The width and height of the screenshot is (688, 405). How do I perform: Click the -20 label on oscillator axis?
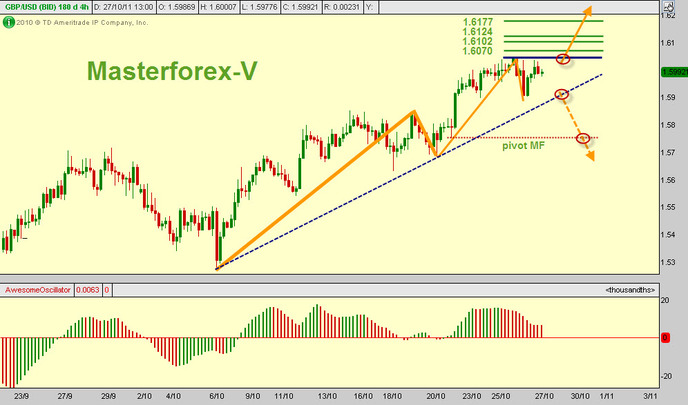pyautogui.click(x=665, y=376)
